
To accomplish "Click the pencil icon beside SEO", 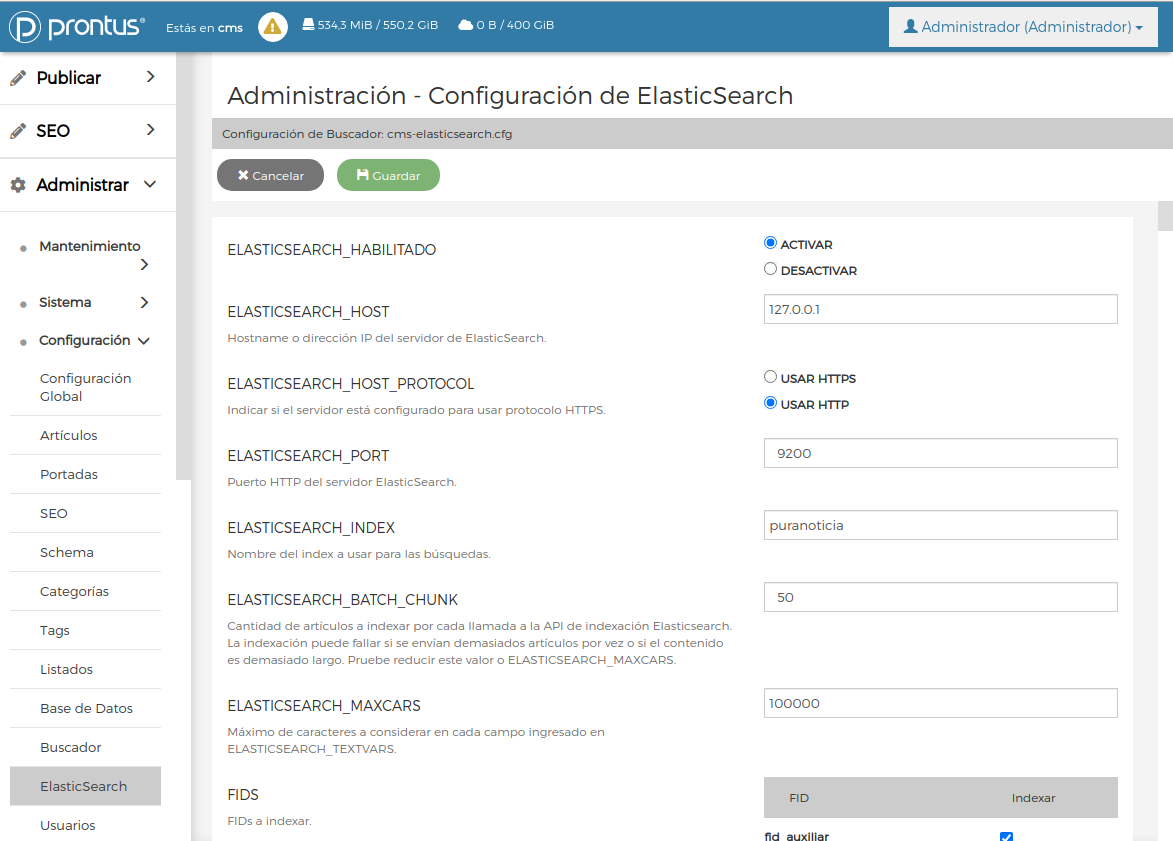I will pyautogui.click(x=18, y=131).
